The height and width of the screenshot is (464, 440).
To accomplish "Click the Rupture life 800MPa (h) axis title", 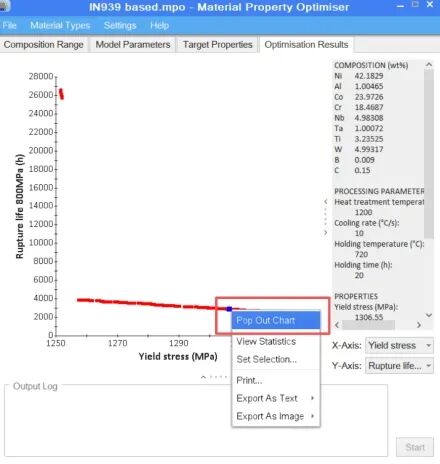I will [x=20, y=206].
